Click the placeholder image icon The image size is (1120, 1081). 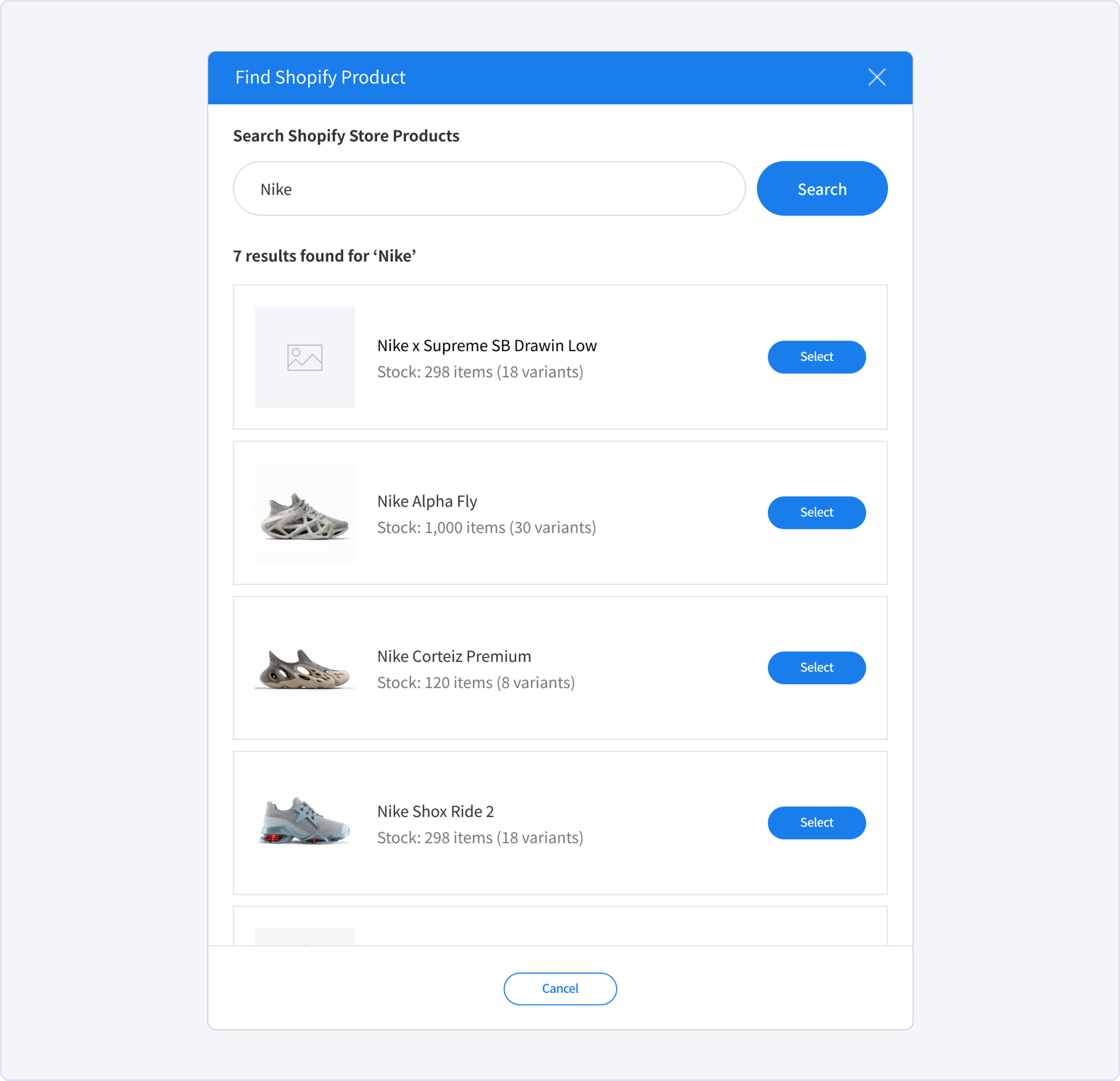pos(304,357)
